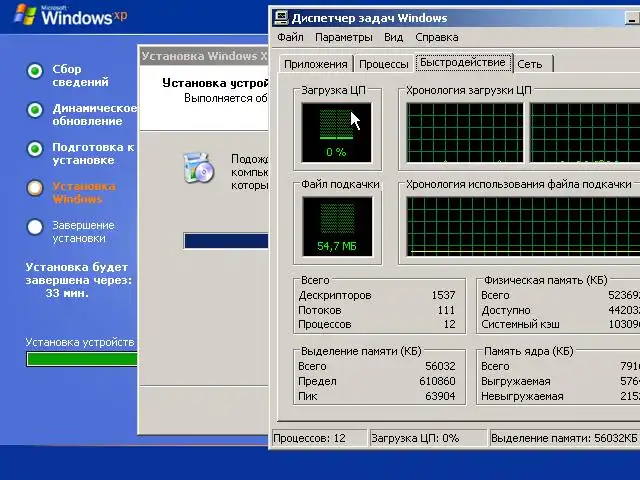Click the Доступно label in Физическая память
640x480 pixels.
coord(506,310)
